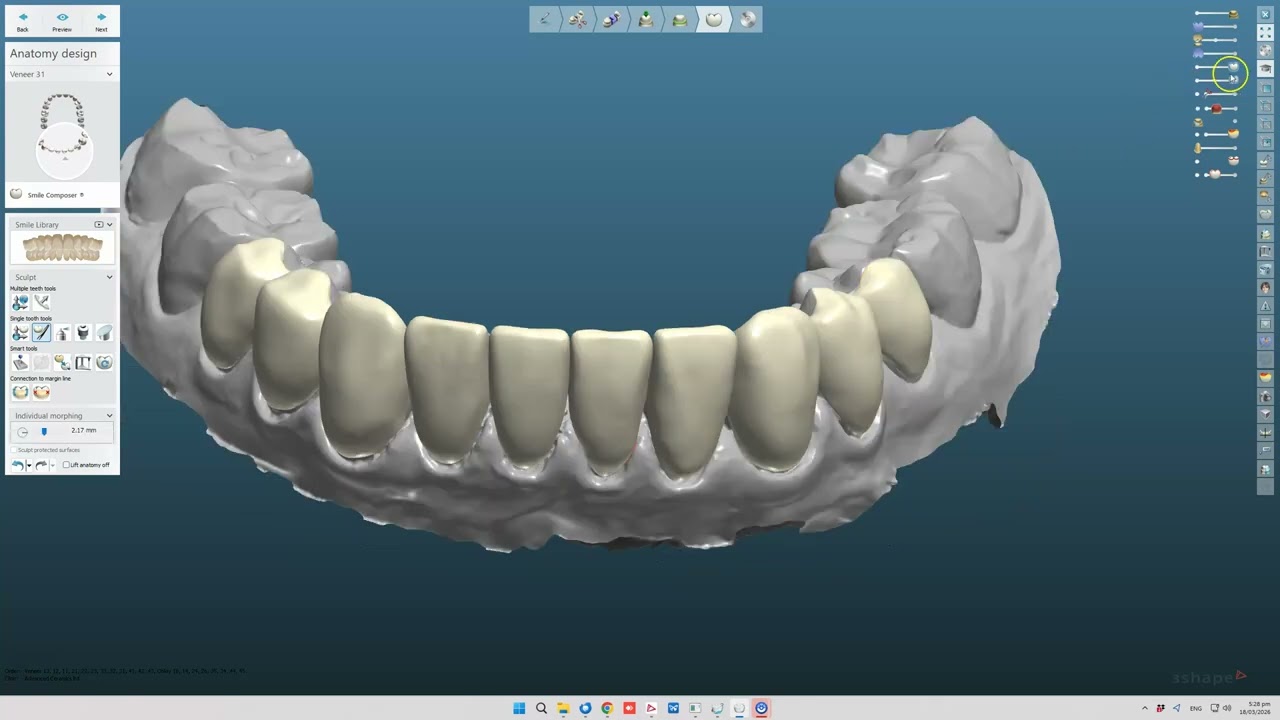Open the active anatomy design workflow step
1280x720 pixels.
point(714,19)
